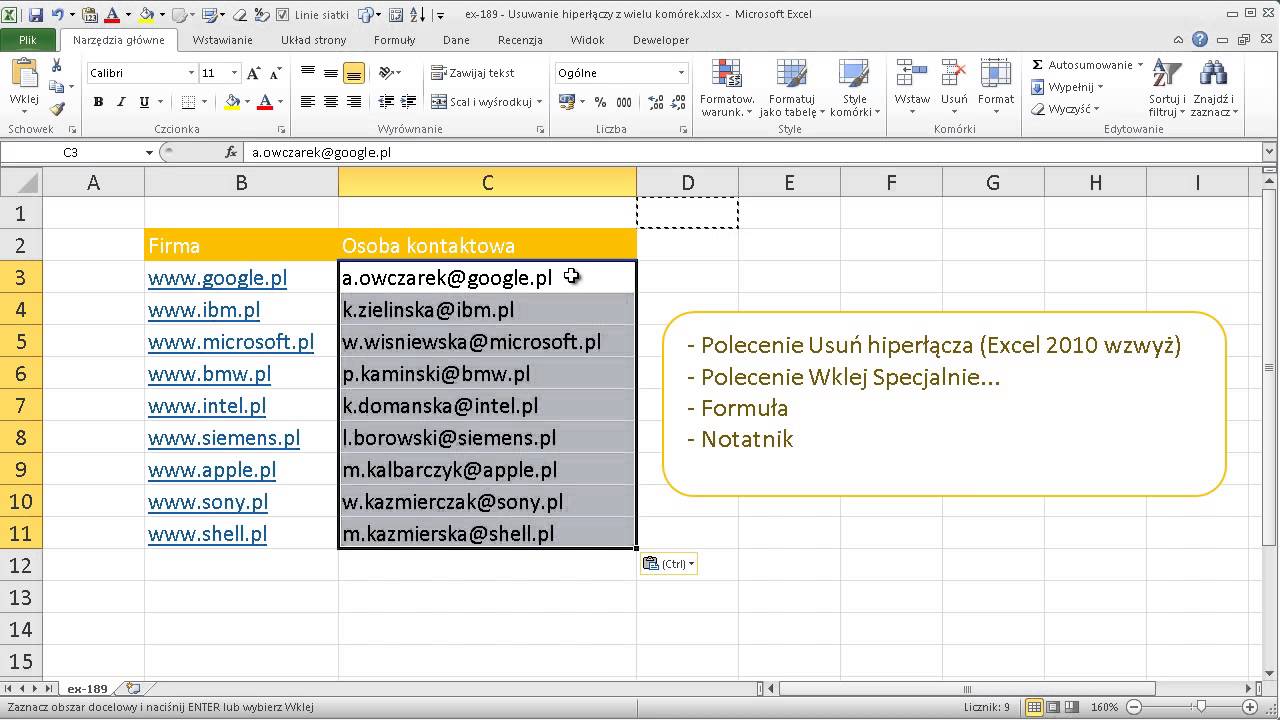
Task: Center the text horizontally
Action: coord(330,102)
